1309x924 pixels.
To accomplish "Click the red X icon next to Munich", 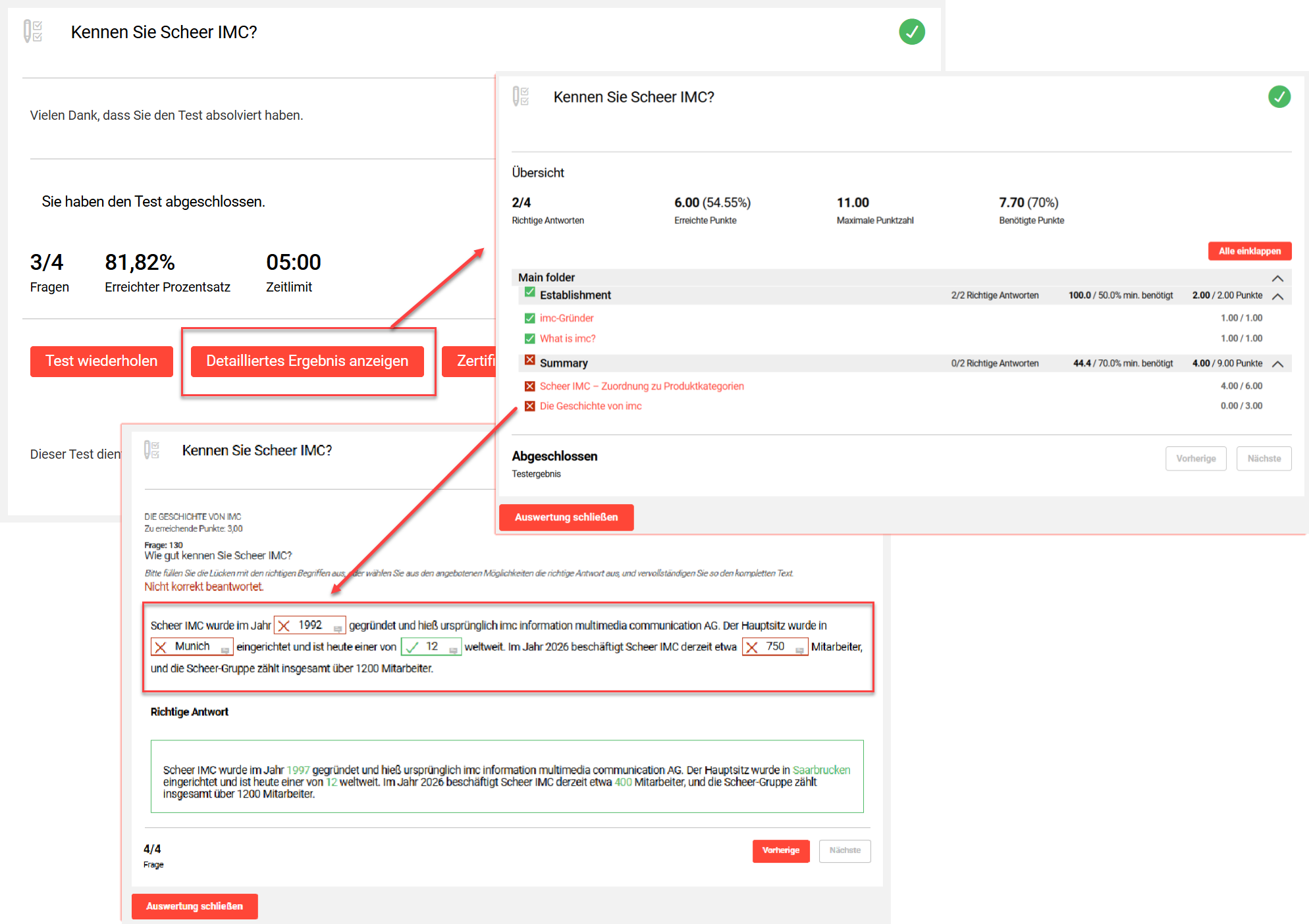I will click(160, 647).
